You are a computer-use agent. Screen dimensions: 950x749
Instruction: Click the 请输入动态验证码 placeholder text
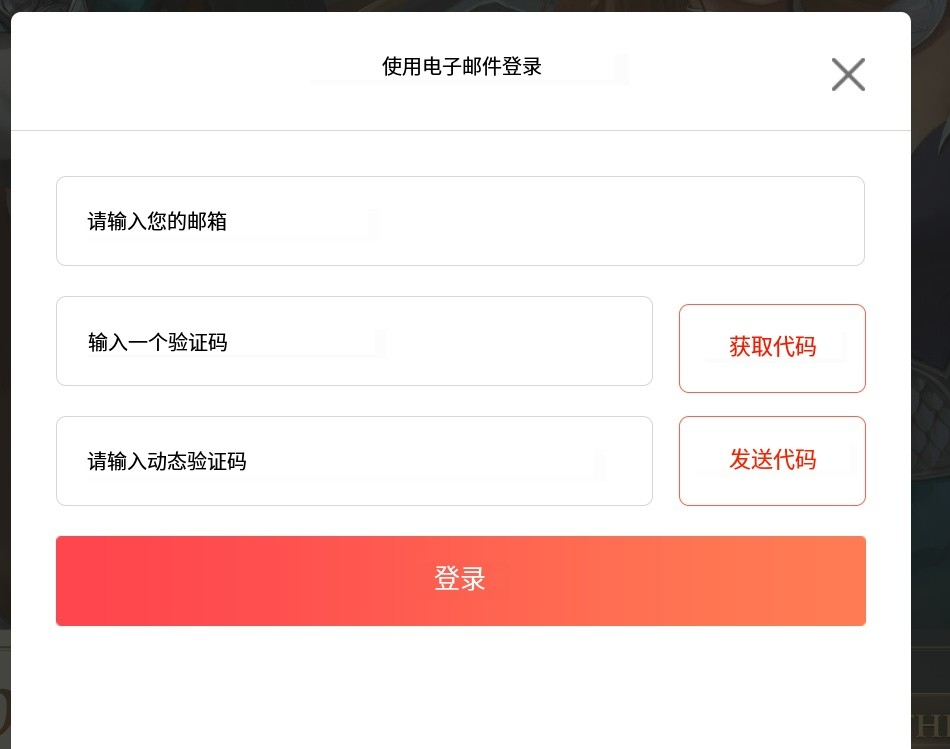[167, 461]
